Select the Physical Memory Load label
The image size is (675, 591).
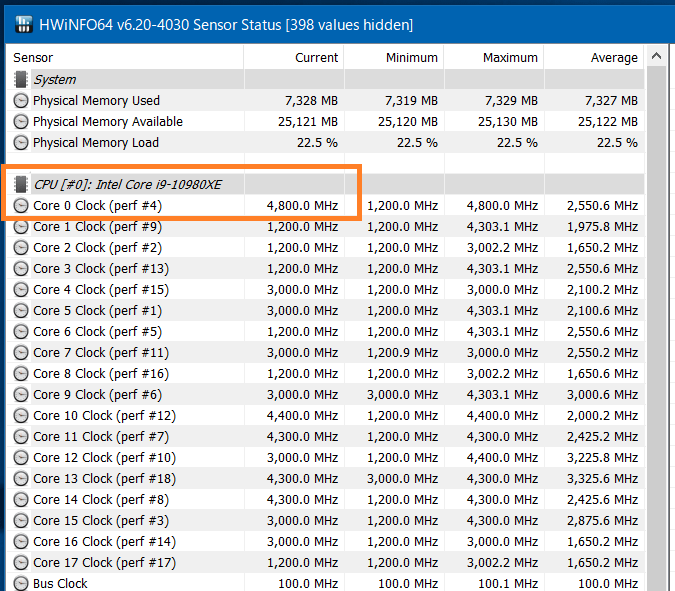click(x=96, y=142)
